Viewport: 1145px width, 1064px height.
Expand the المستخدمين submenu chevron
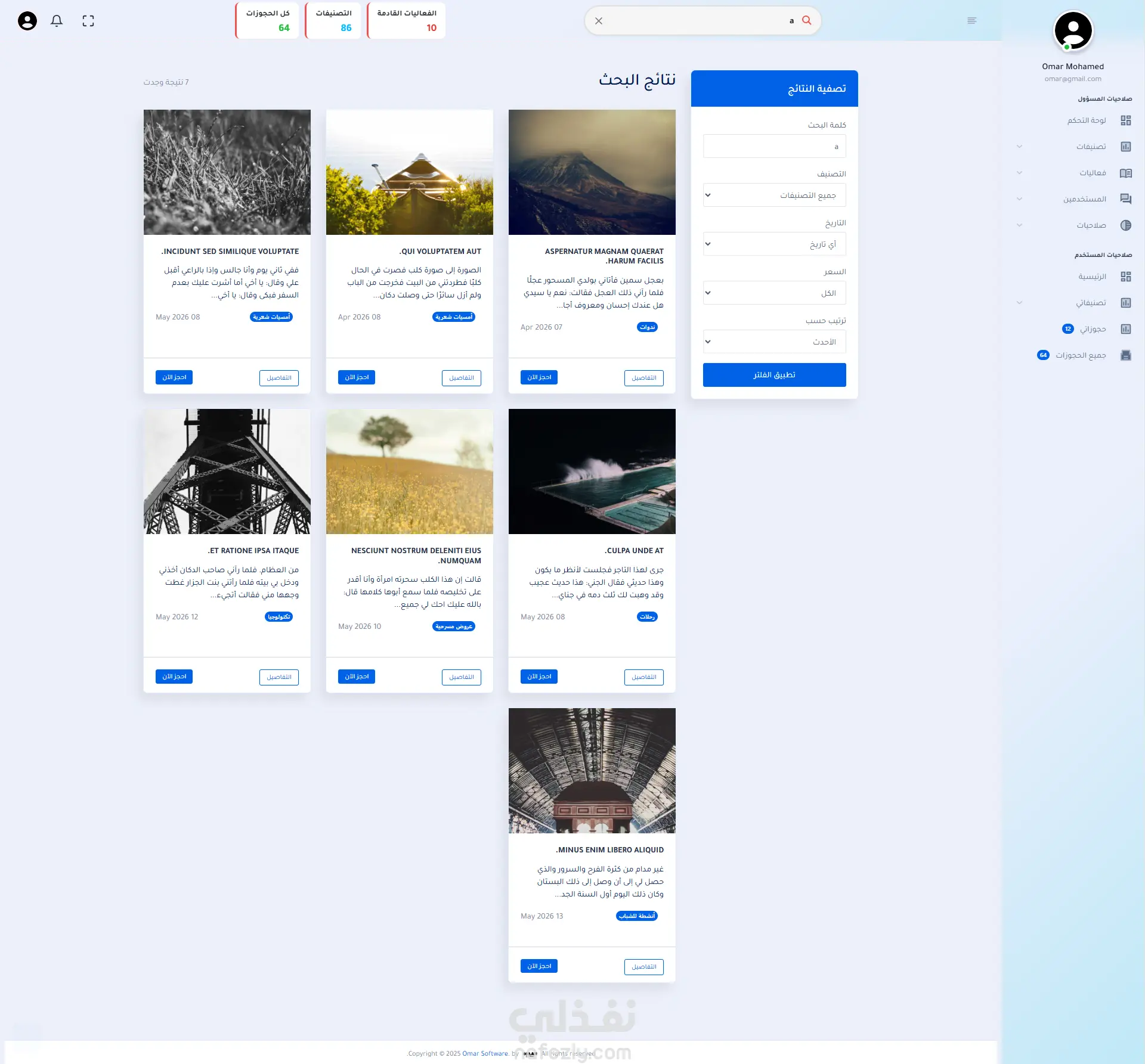[x=1019, y=199]
